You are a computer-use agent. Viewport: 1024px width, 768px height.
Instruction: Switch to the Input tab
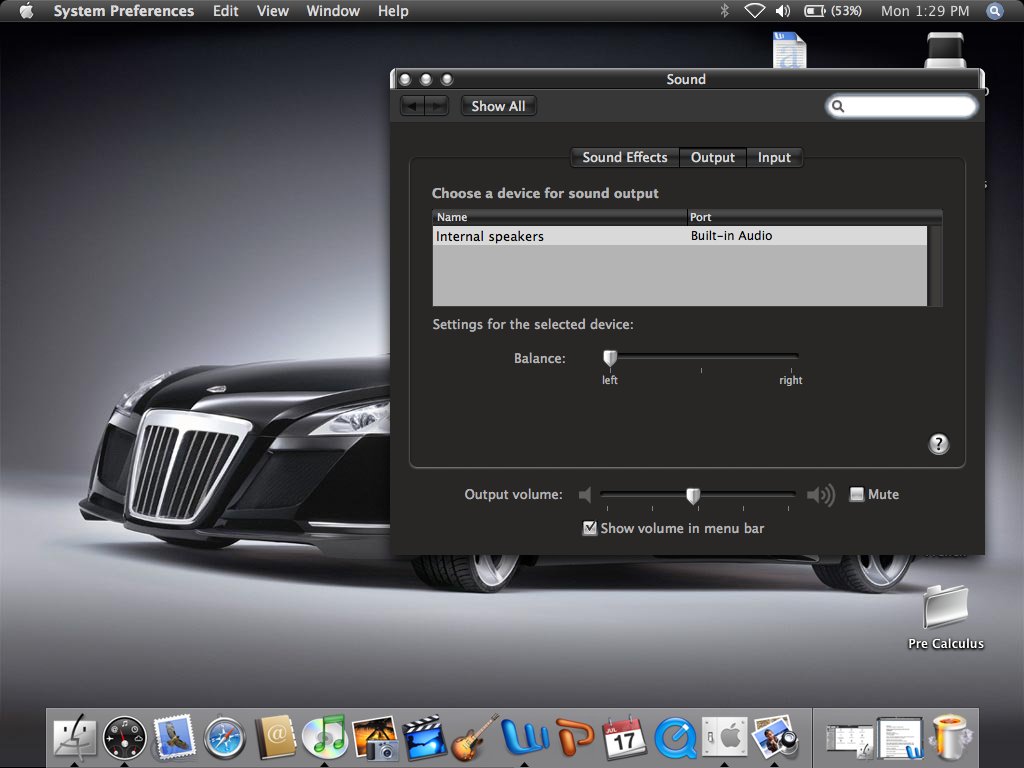click(x=774, y=157)
